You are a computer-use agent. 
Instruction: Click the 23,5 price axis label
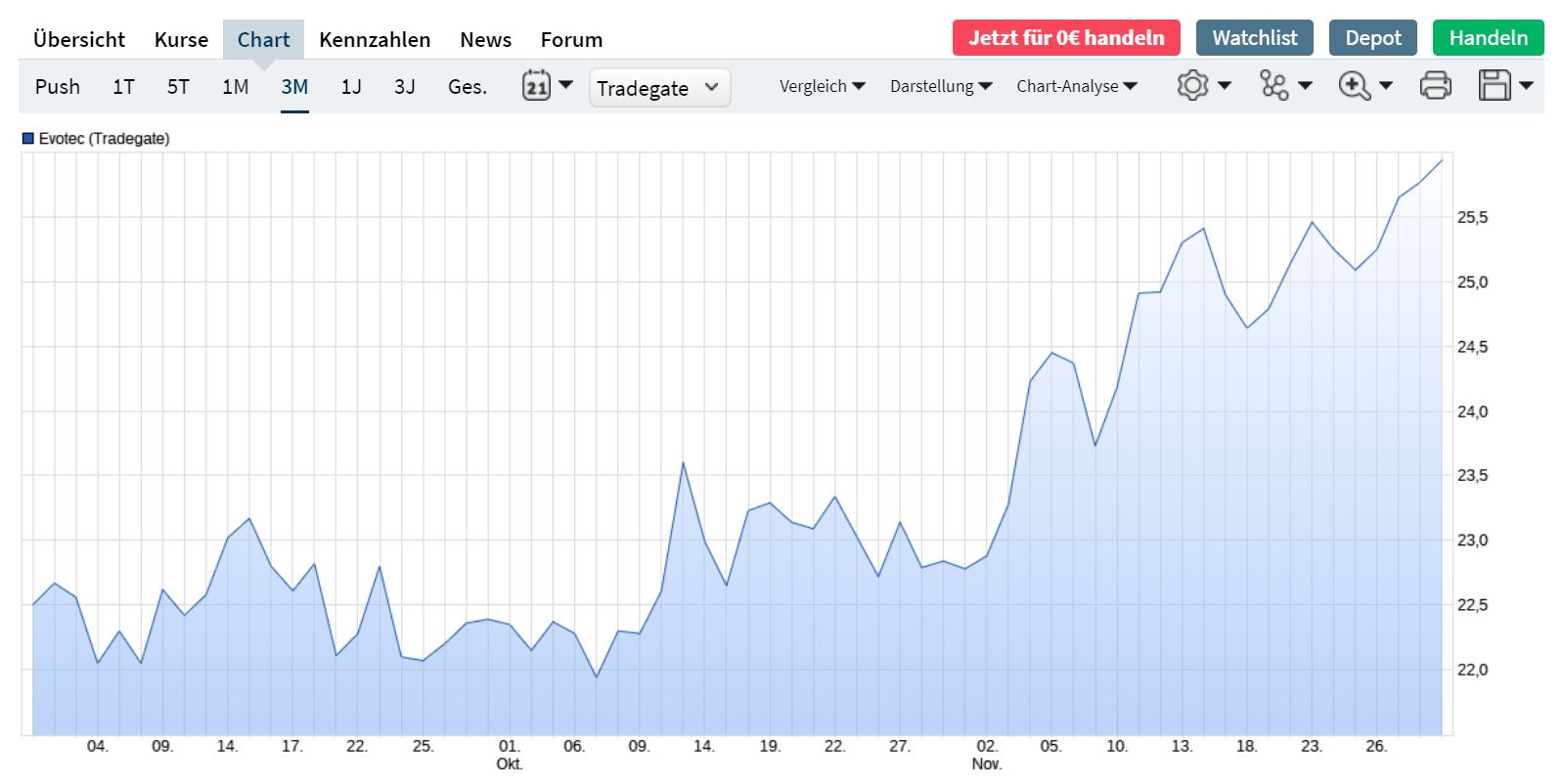click(x=1472, y=476)
